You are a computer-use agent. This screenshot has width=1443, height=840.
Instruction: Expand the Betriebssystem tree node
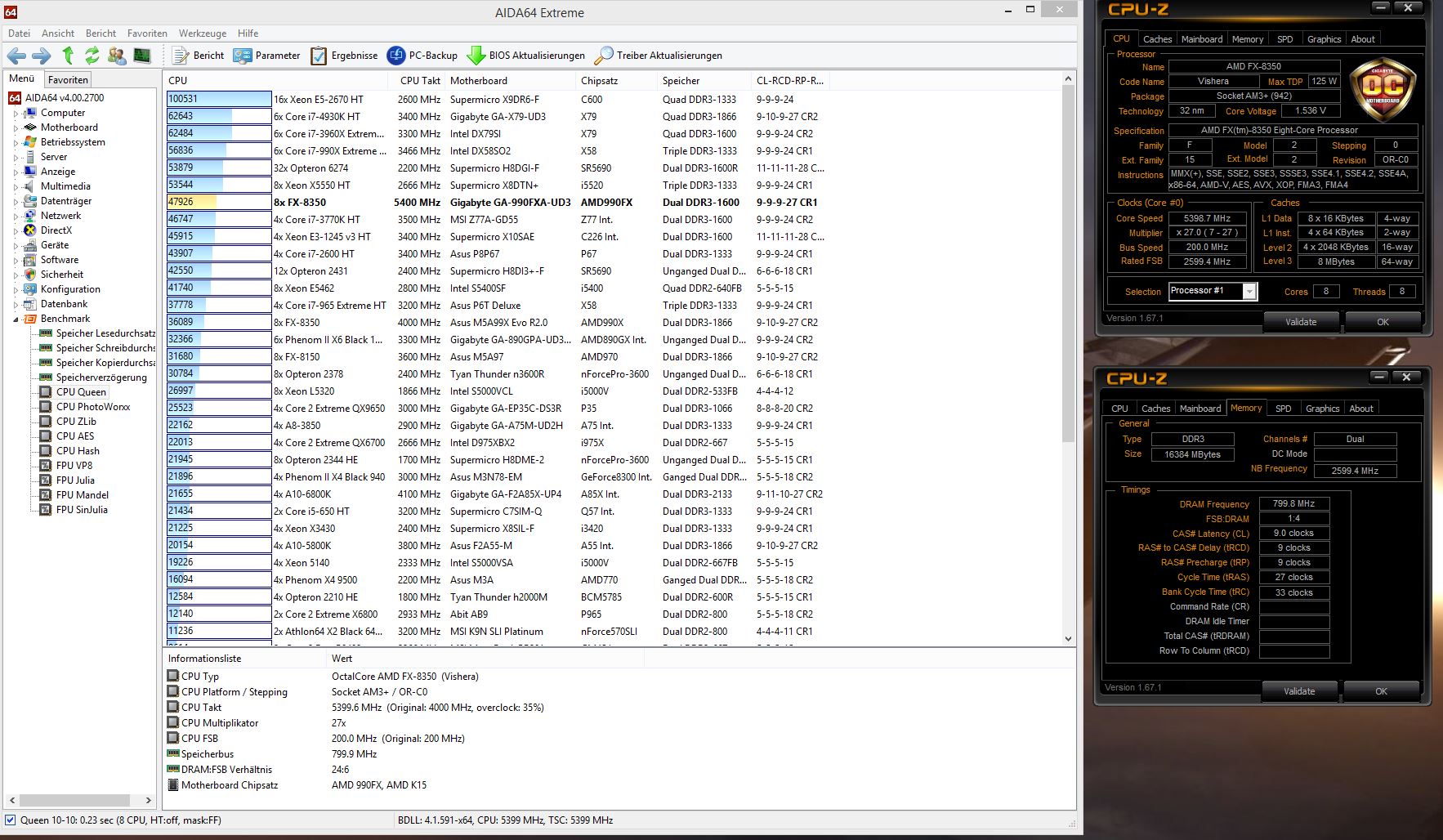pyautogui.click(x=16, y=143)
